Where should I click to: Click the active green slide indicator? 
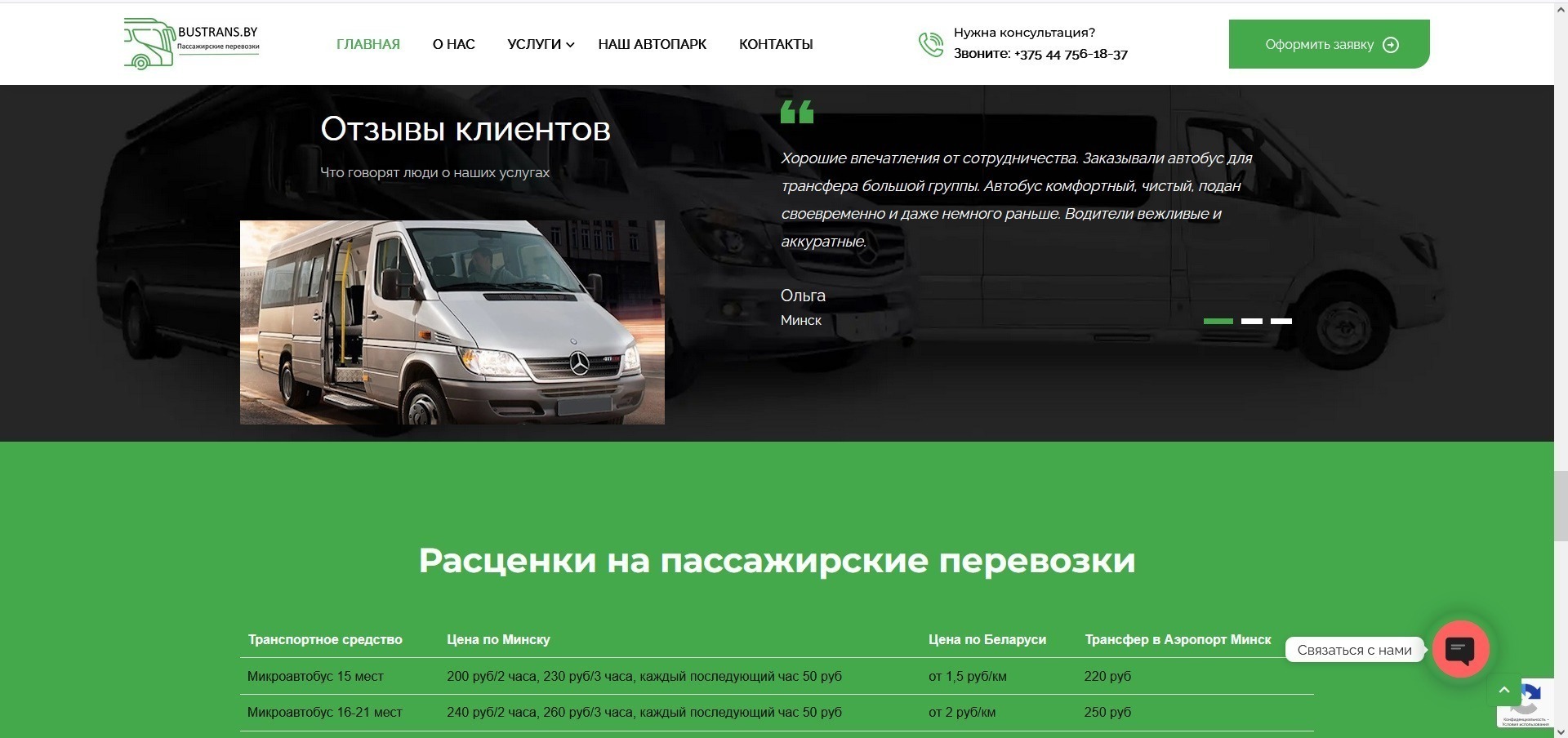(1218, 321)
